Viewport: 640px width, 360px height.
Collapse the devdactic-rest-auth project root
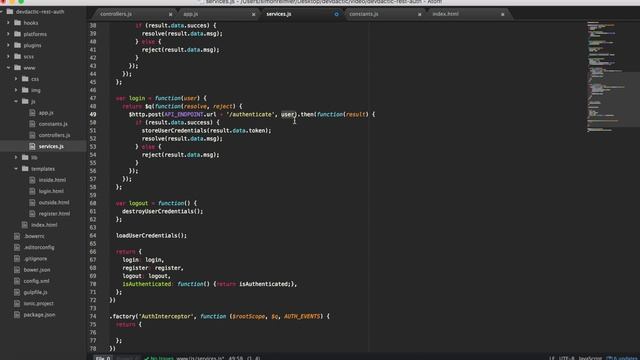[2, 12]
